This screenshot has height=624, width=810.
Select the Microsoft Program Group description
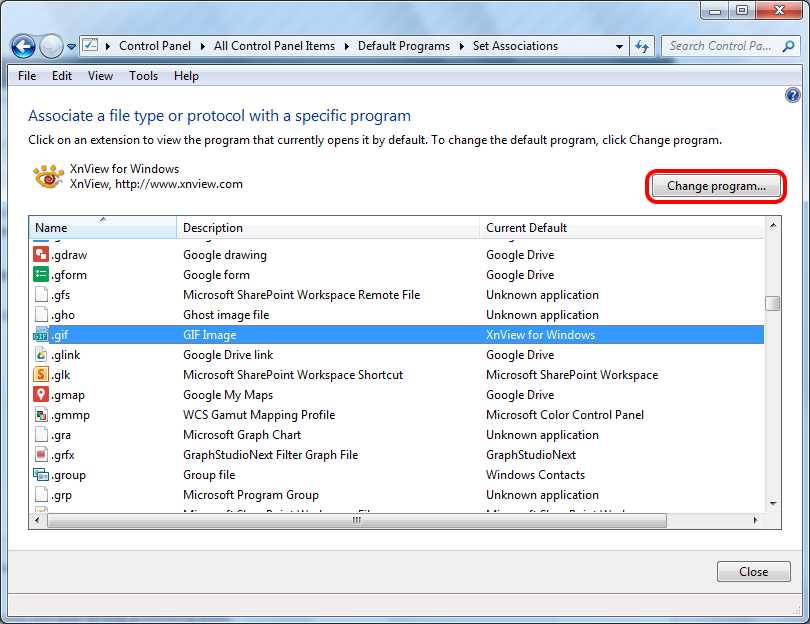(x=251, y=495)
